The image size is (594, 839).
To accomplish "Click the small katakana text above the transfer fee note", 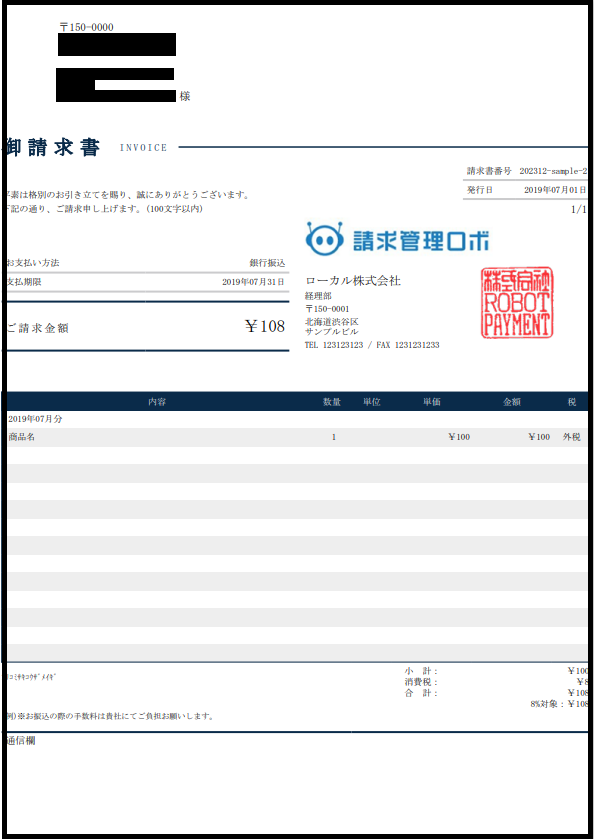I will pyautogui.click(x=31, y=676).
